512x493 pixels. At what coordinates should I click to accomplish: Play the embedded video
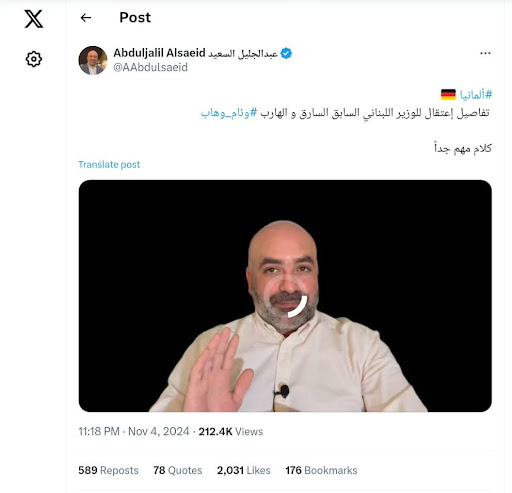pyautogui.click(x=285, y=296)
